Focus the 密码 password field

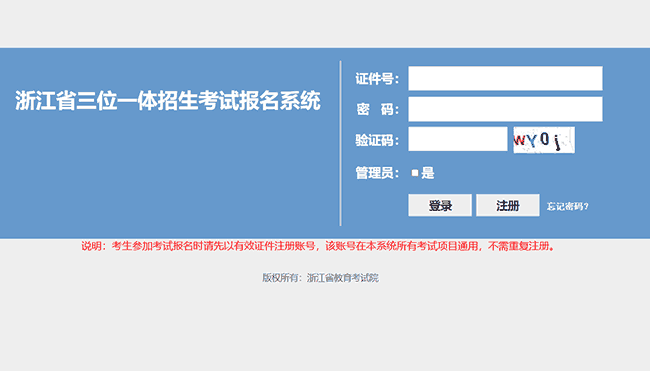[505, 109]
